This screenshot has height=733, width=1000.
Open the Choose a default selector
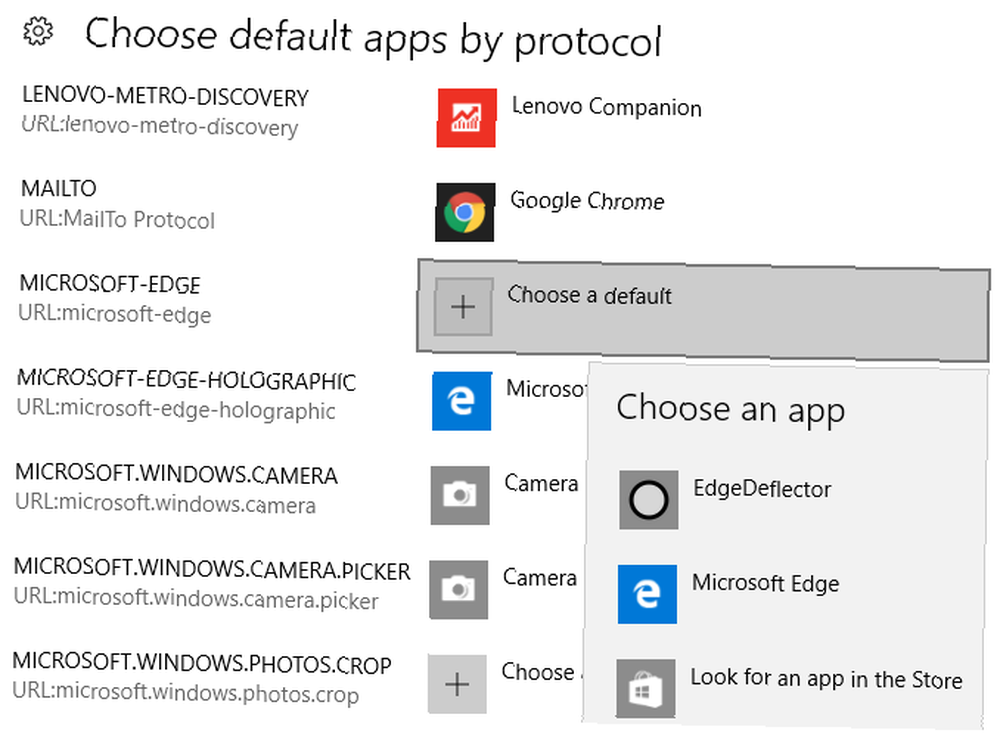[x=703, y=309]
